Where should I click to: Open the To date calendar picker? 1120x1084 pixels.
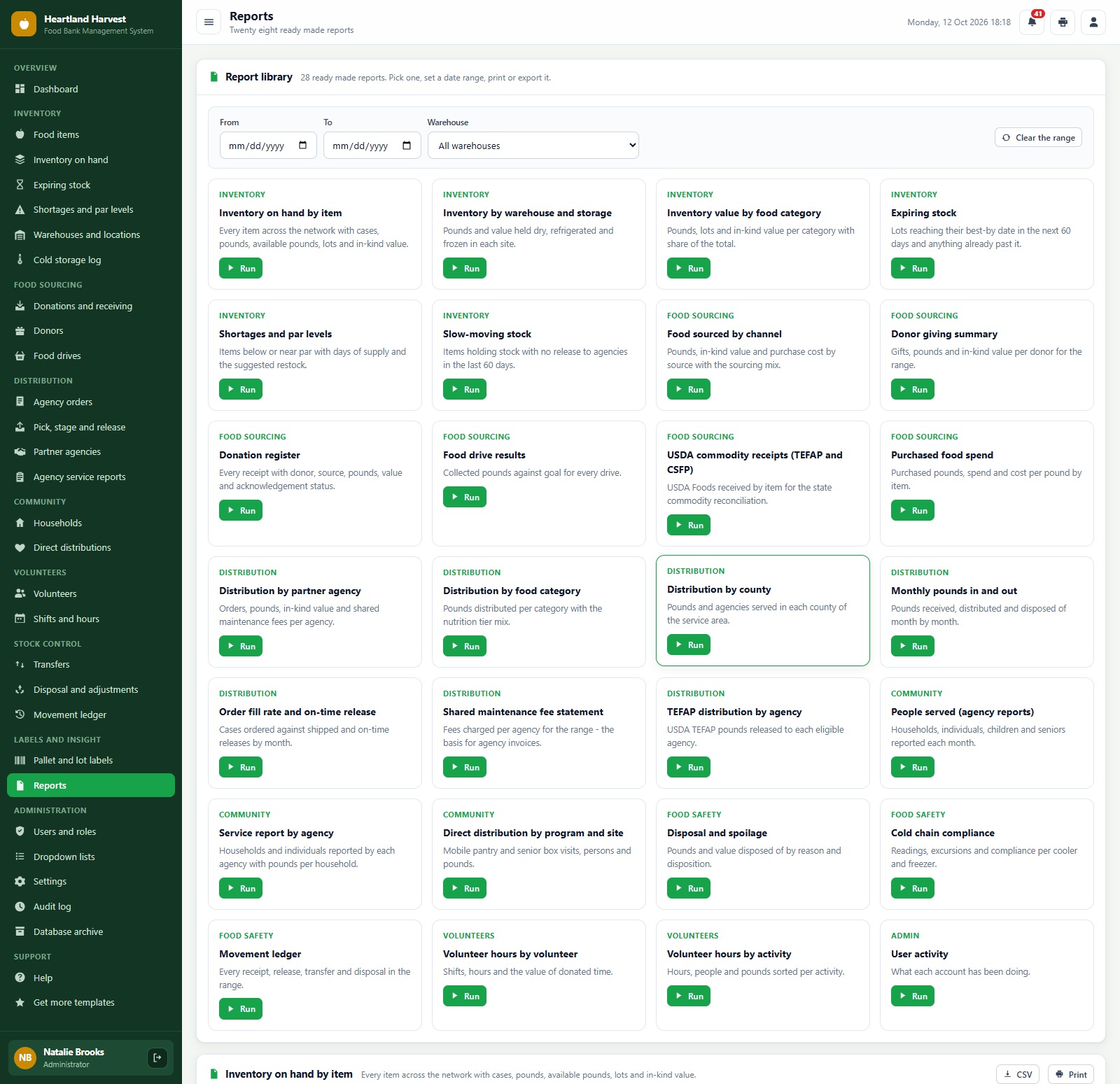click(x=407, y=146)
